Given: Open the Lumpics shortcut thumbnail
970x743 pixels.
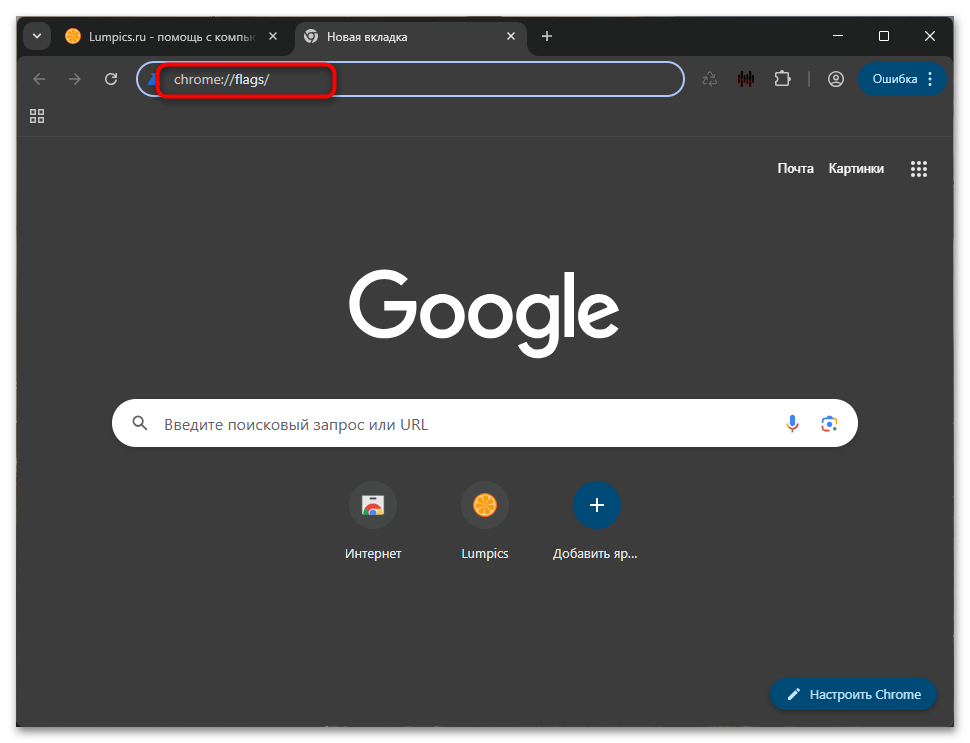Looking at the screenshot, I should (x=484, y=505).
